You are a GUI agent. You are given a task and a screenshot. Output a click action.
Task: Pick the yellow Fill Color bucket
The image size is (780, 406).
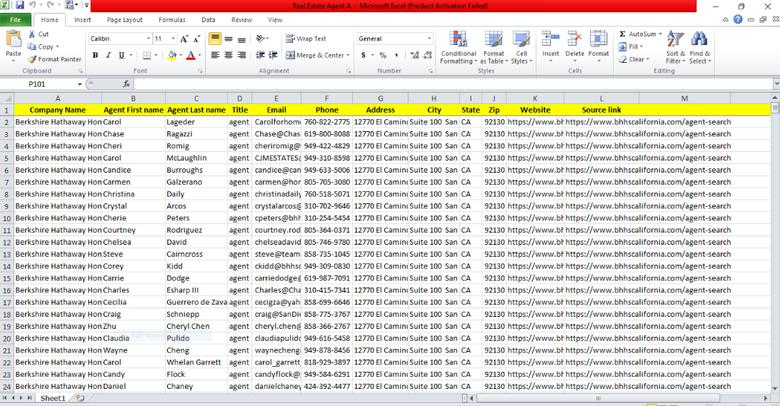click(x=171, y=56)
